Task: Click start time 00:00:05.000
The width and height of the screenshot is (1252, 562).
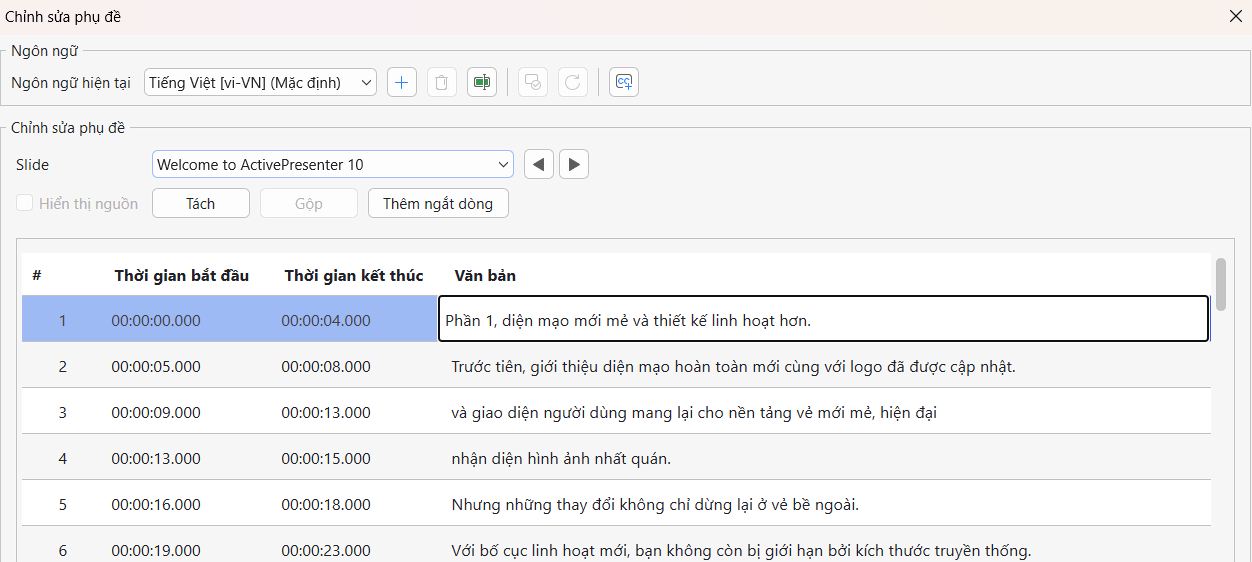Action: click(x=156, y=366)
